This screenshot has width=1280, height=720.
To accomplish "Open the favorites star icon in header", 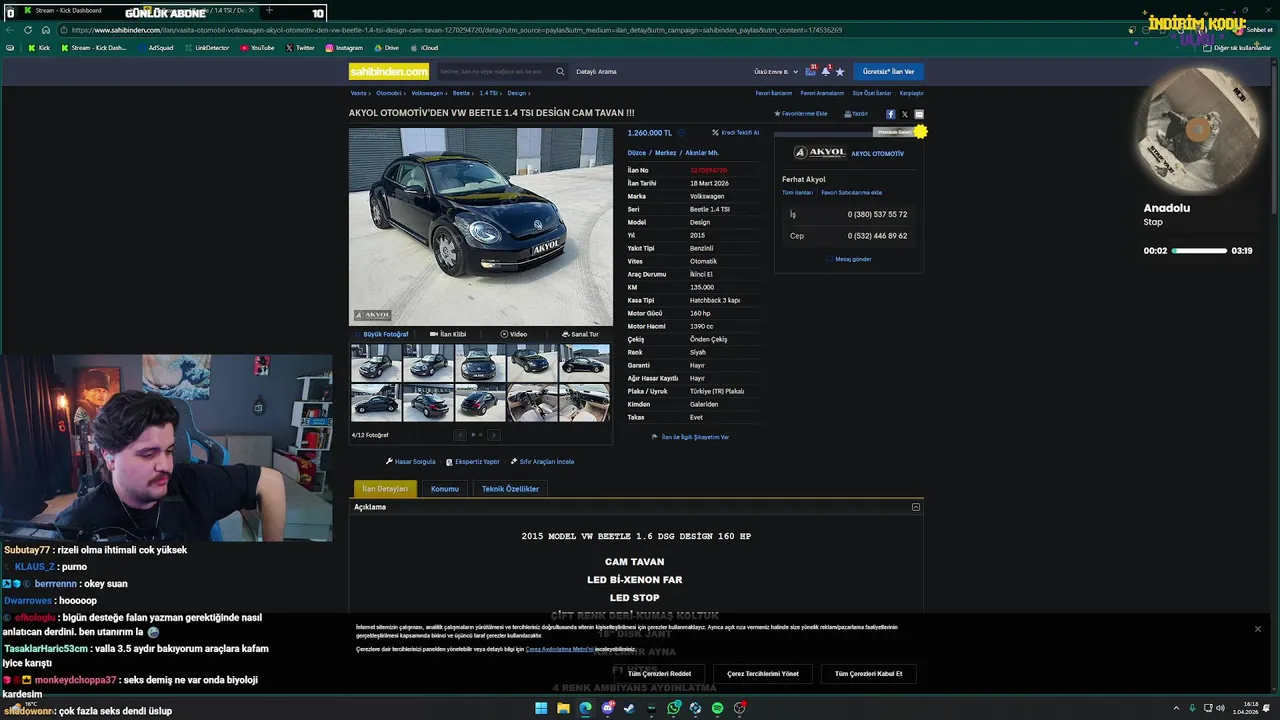I will 840,72.
